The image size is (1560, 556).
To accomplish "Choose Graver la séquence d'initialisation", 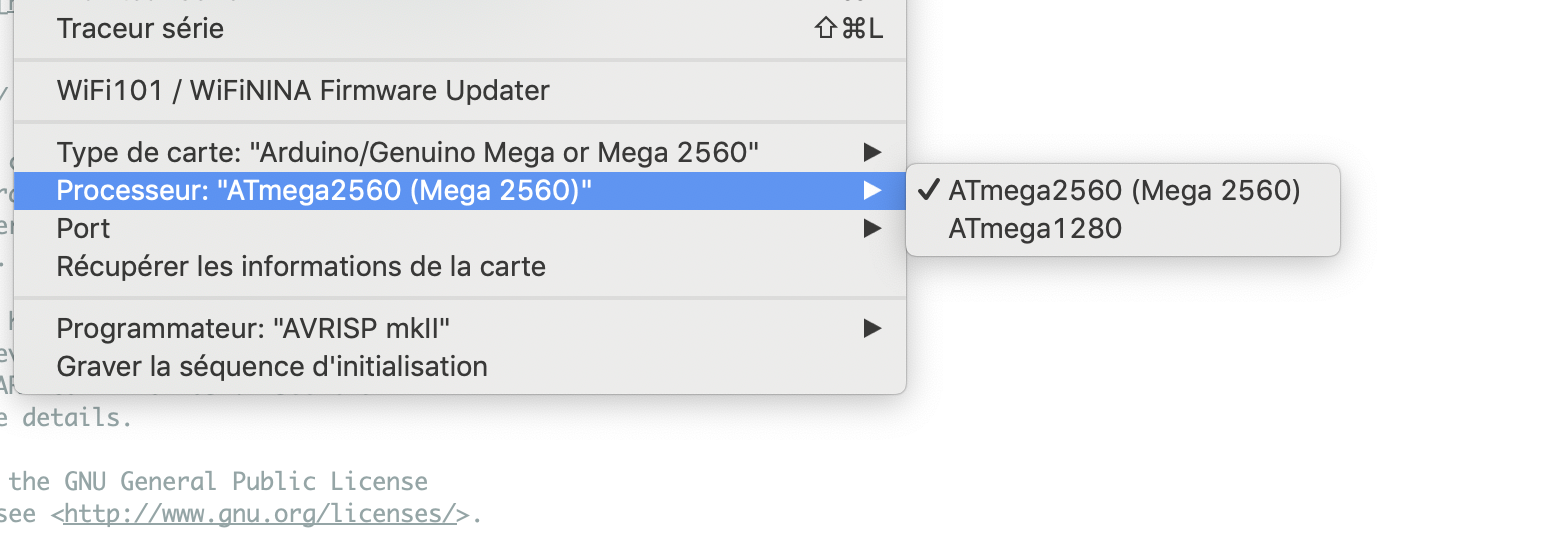I will (272, 366).
